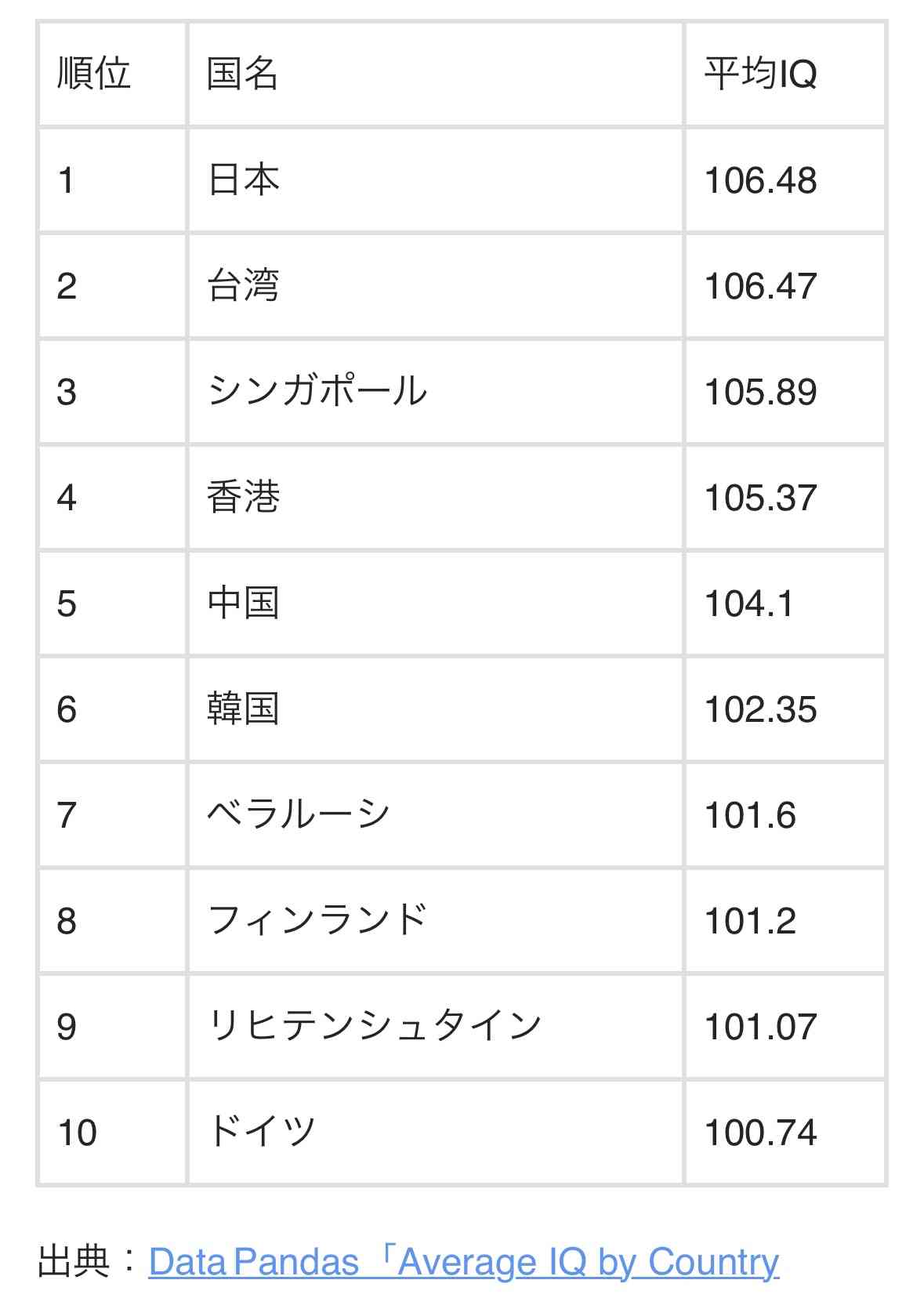924x1298 pixels.
Task: Click the 平均IQ column header
Action: click(x=760, y=74)
